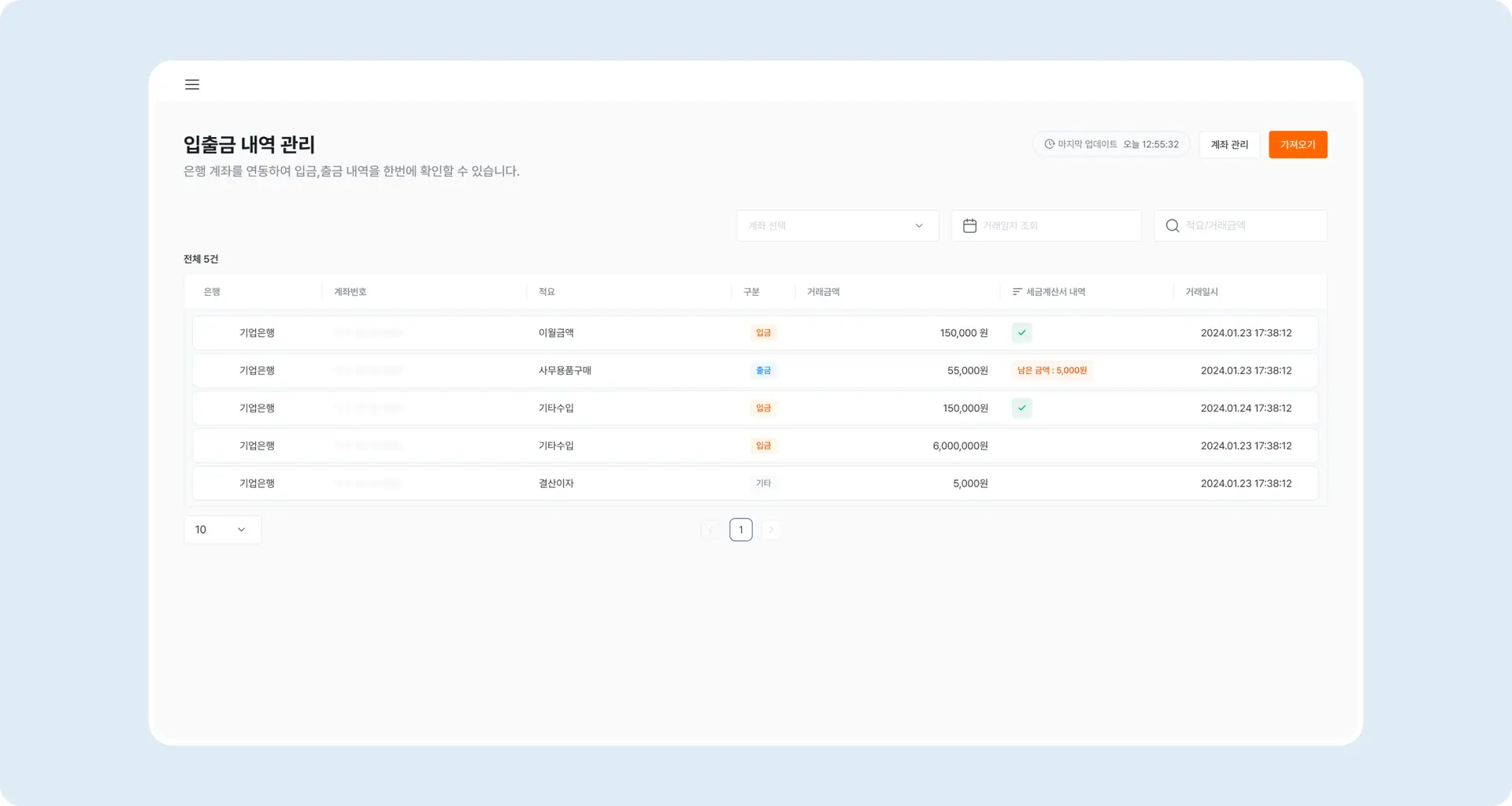This screenshot has width=1512, height=806.
Task: Go to previous page arrow
Action: (x=710, y=530)
